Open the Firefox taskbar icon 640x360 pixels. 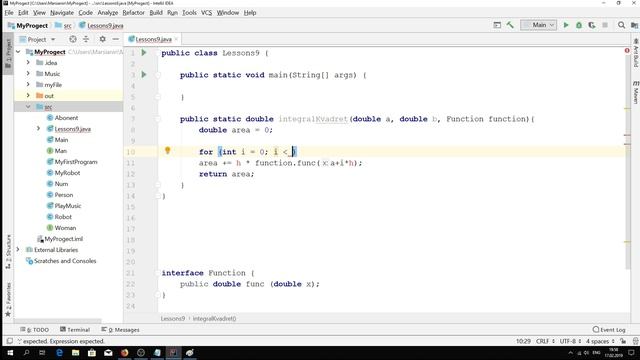pyautogui.click(x=124, y=353)
